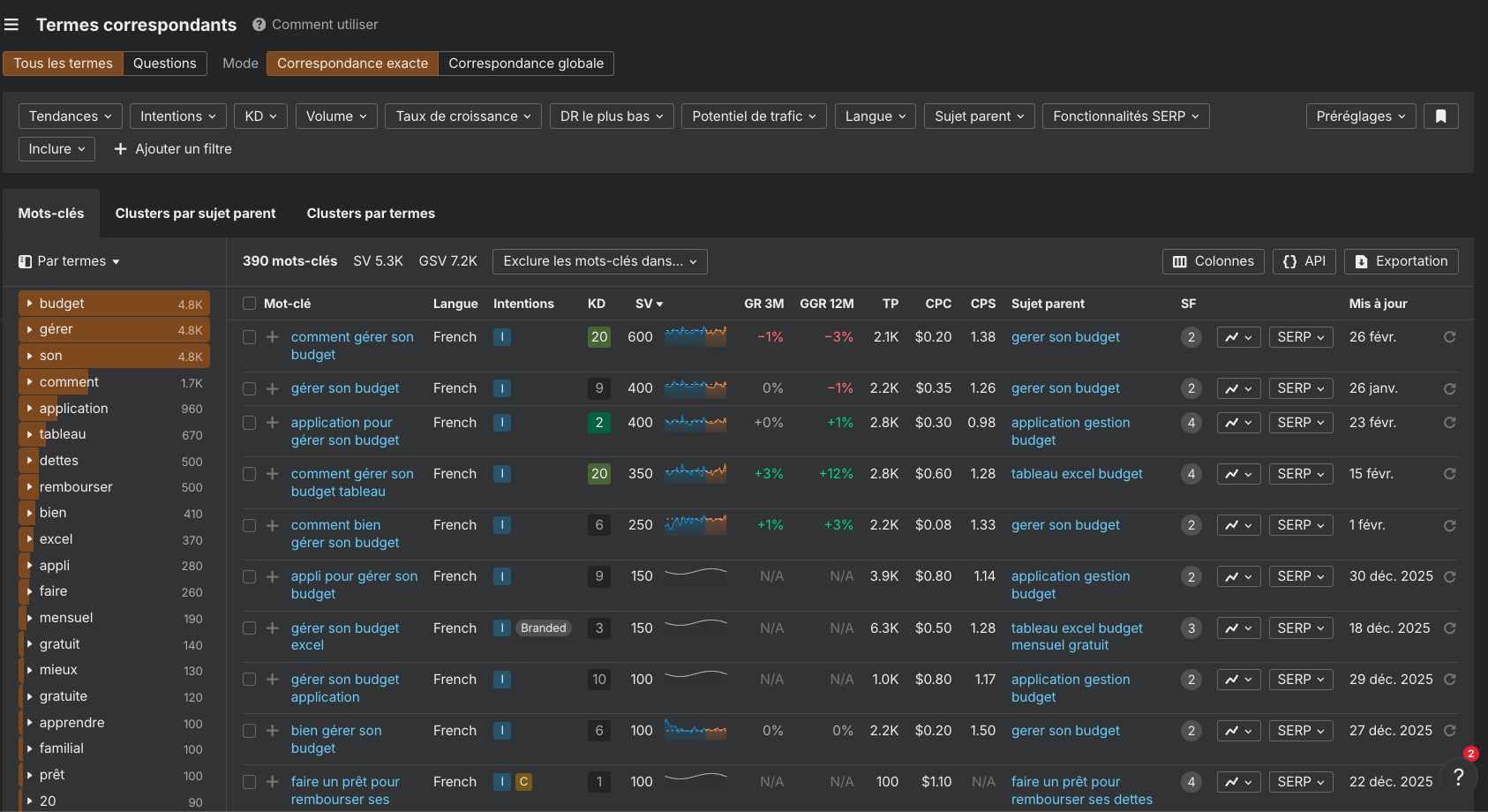Open the API access panel
The width and height of the screenshot is (1488, 812).
[x=1304, y=261]
